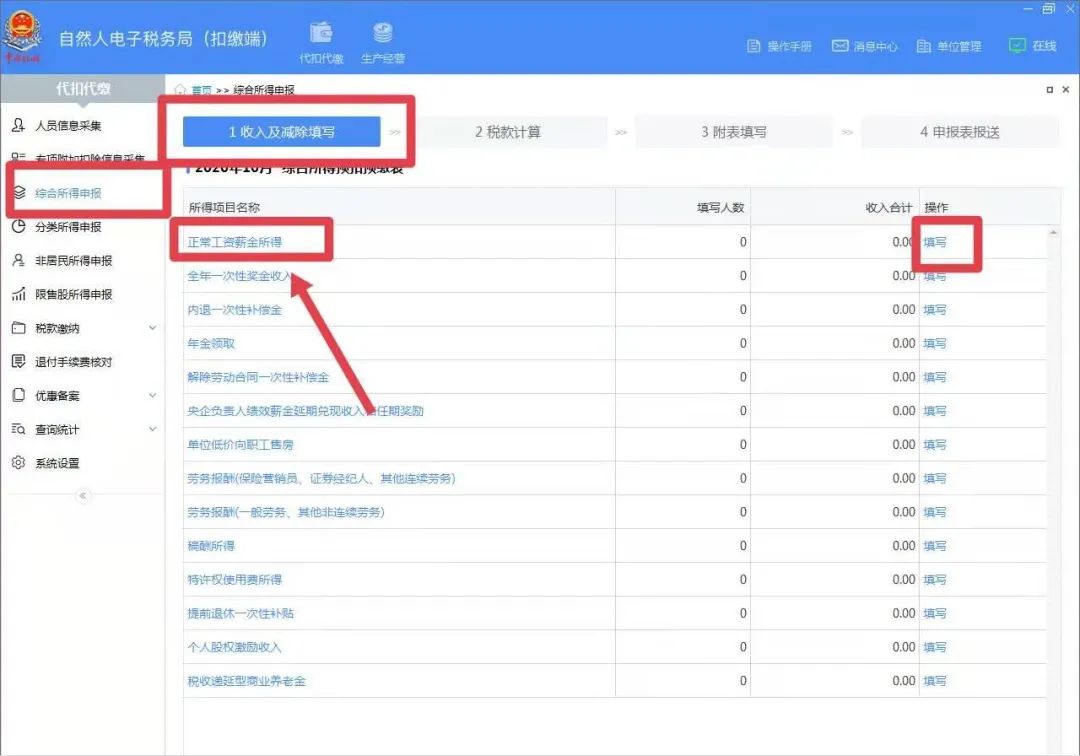Switch to step 4 申报表报送
Viewport: 1080px width, 756px height.
coord(959,132)
